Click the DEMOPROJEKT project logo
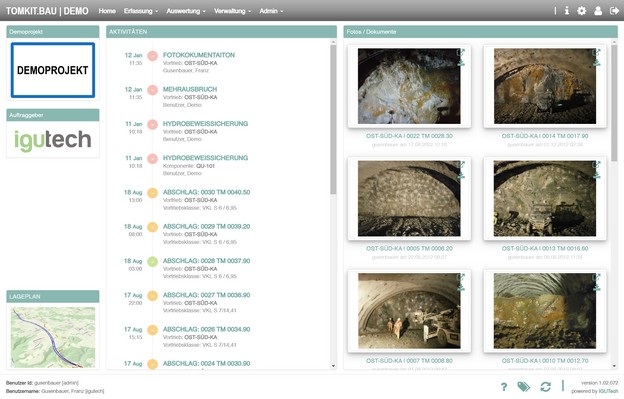Viewport: 624px width, 399px height. click(x=53, y=70)
